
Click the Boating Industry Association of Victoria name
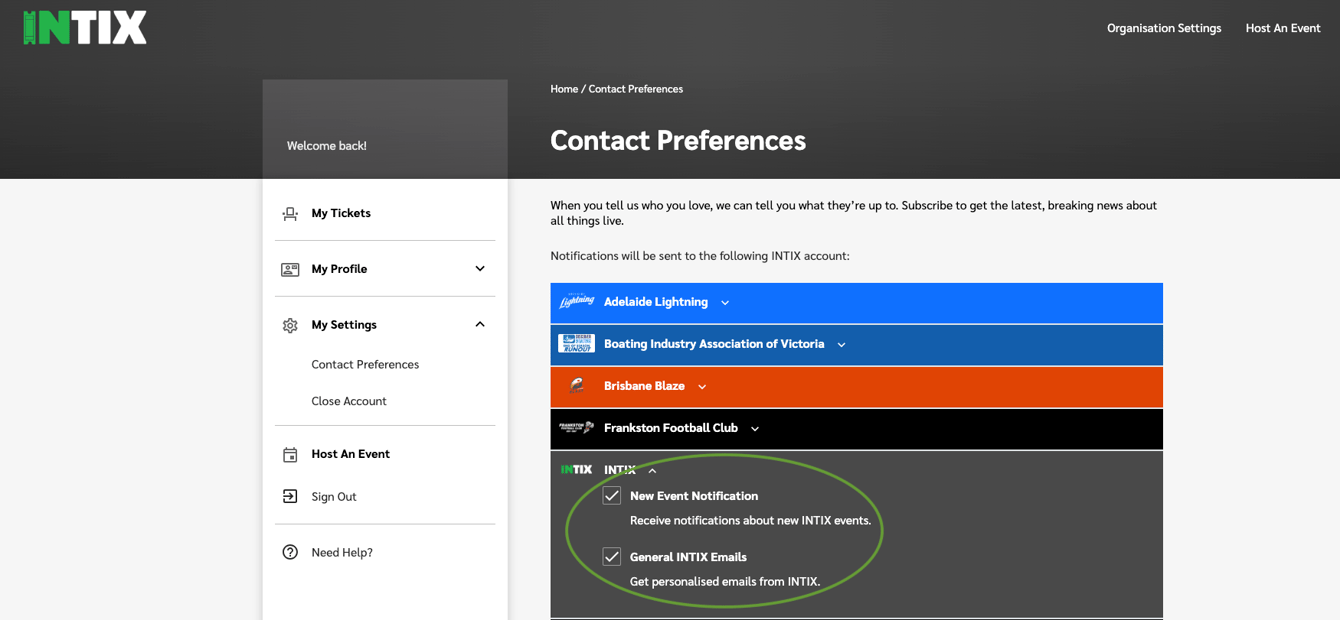point(714,344)
